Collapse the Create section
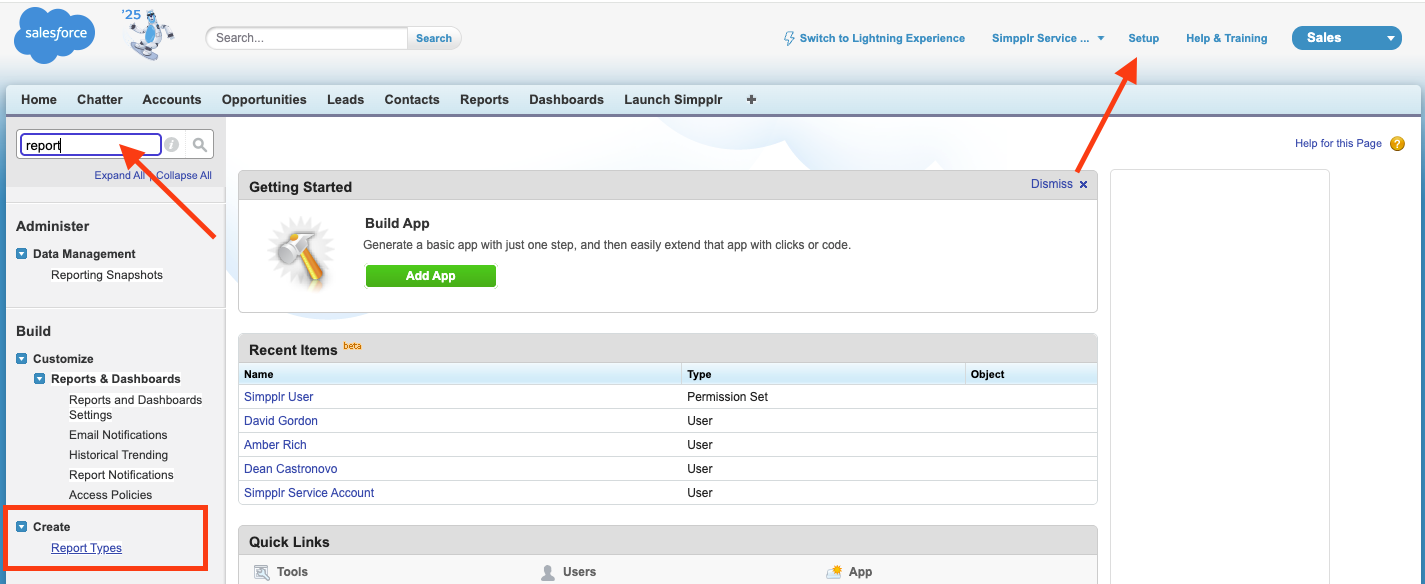Screen dimensions: 1425x584 pos(22,527)
